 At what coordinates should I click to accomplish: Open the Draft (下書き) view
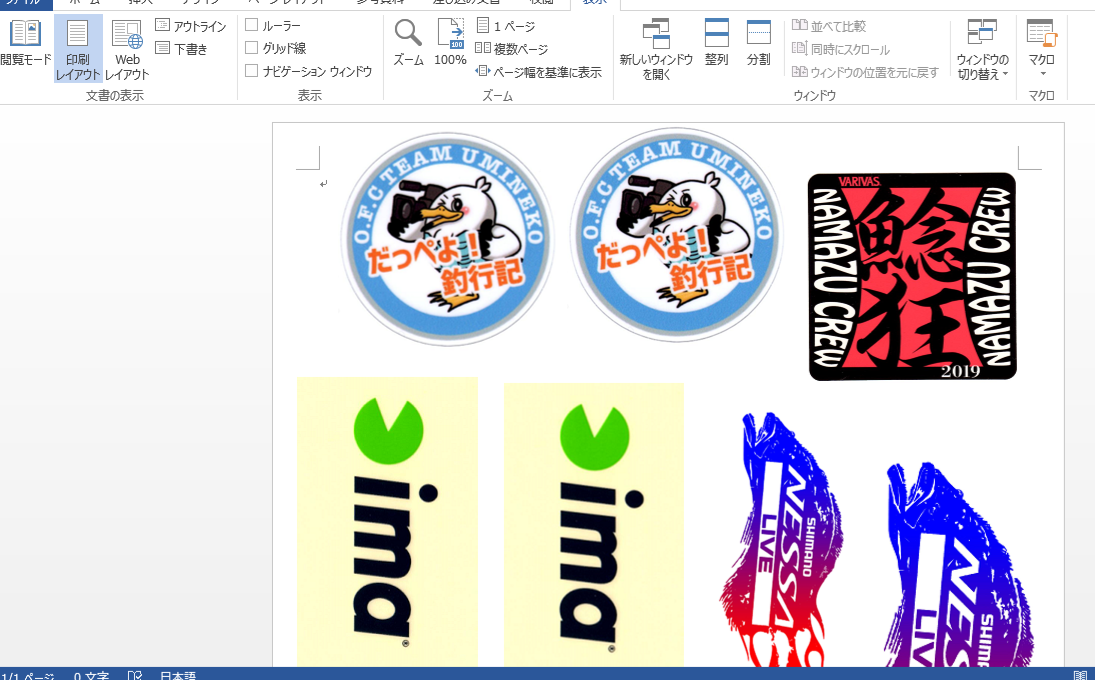tap(182, 49)
